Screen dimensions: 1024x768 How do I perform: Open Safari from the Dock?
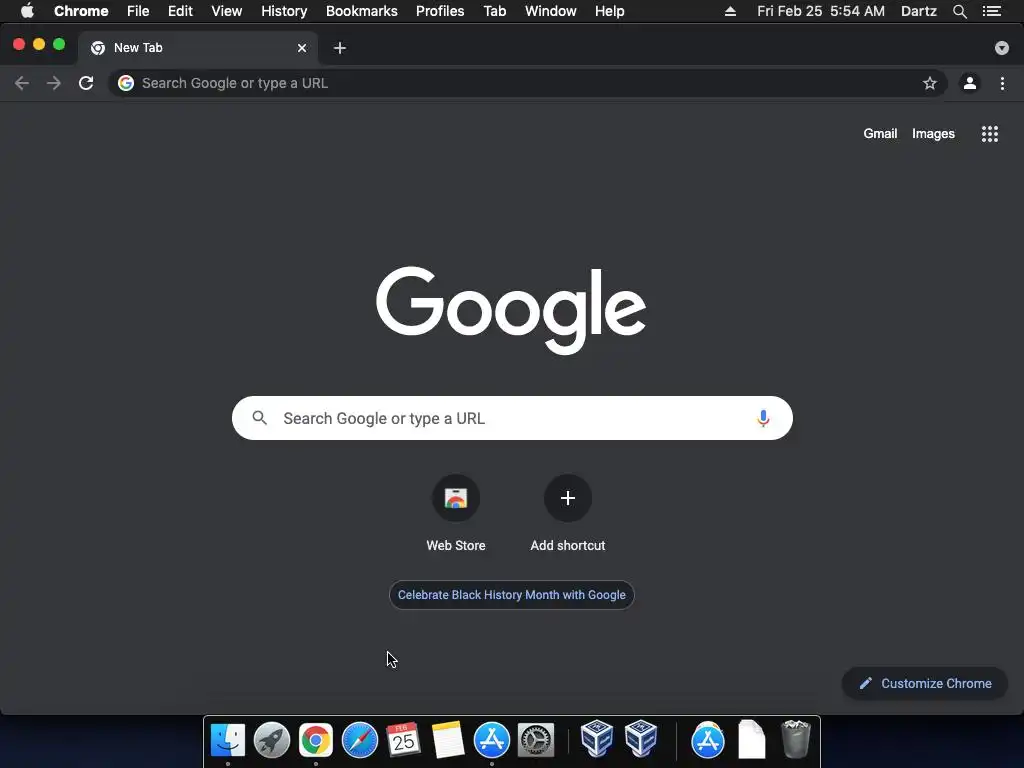click(360, 740)
